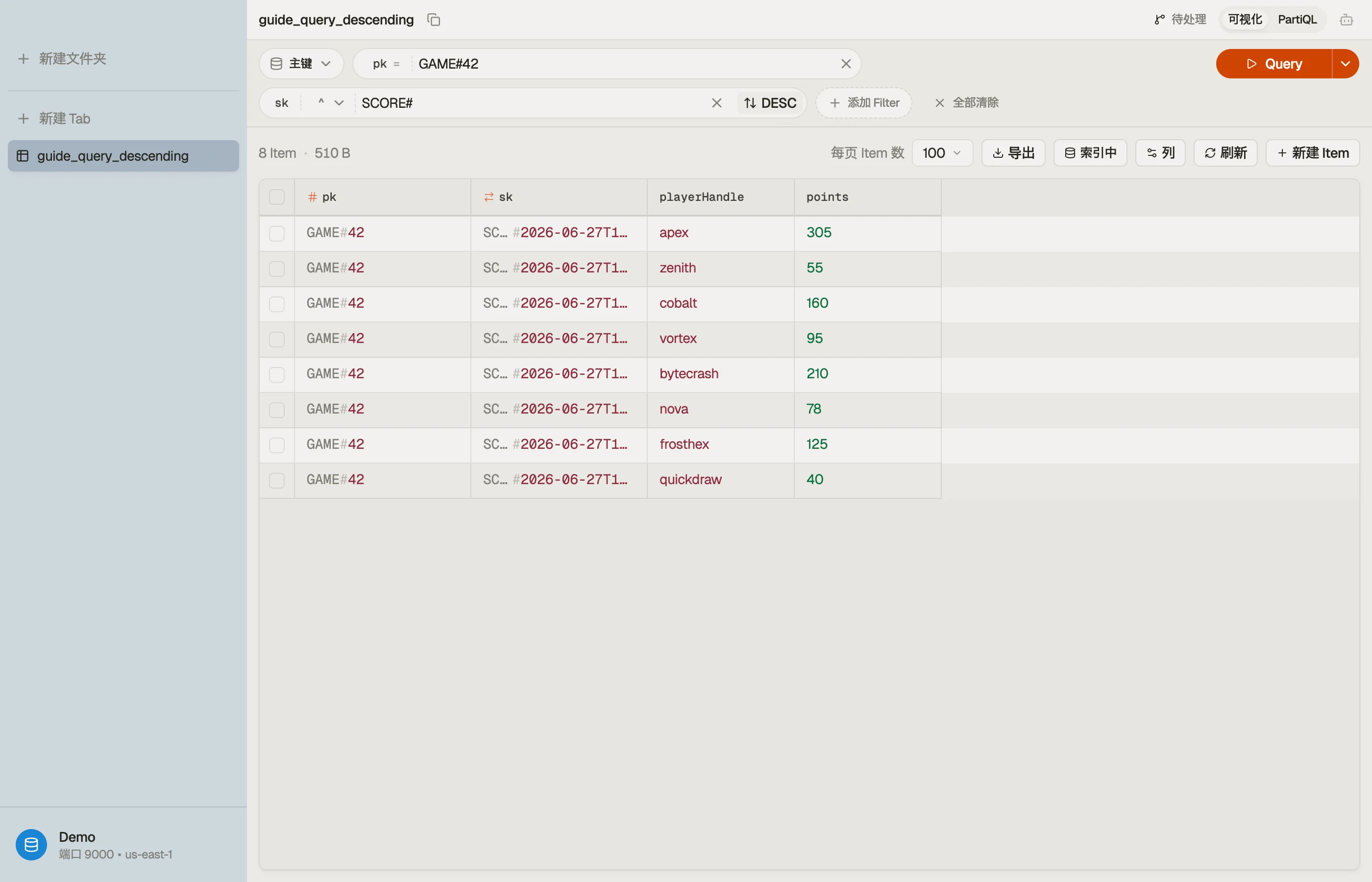Click the 新建 Item button
The image size is (1372, 882).
[x=1312, y=153]
